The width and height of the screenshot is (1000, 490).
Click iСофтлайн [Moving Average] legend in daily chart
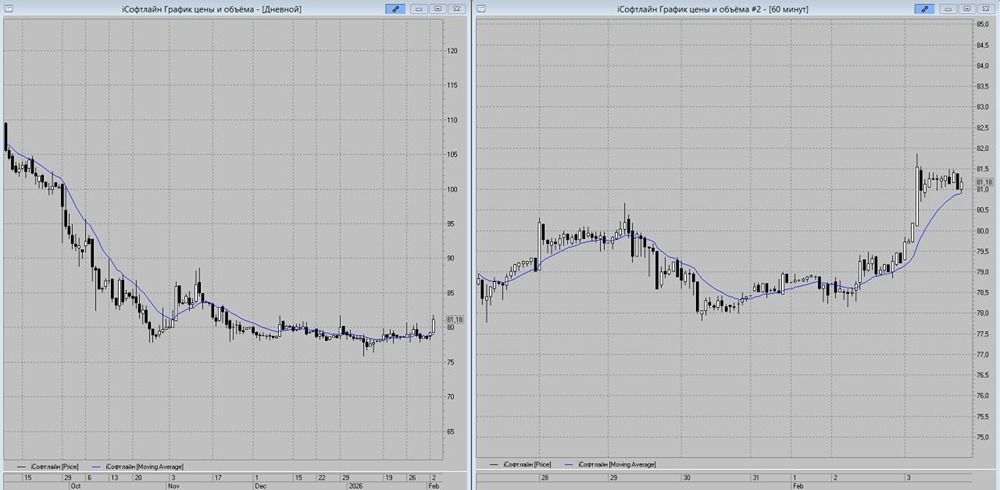[x=138, y=467]
